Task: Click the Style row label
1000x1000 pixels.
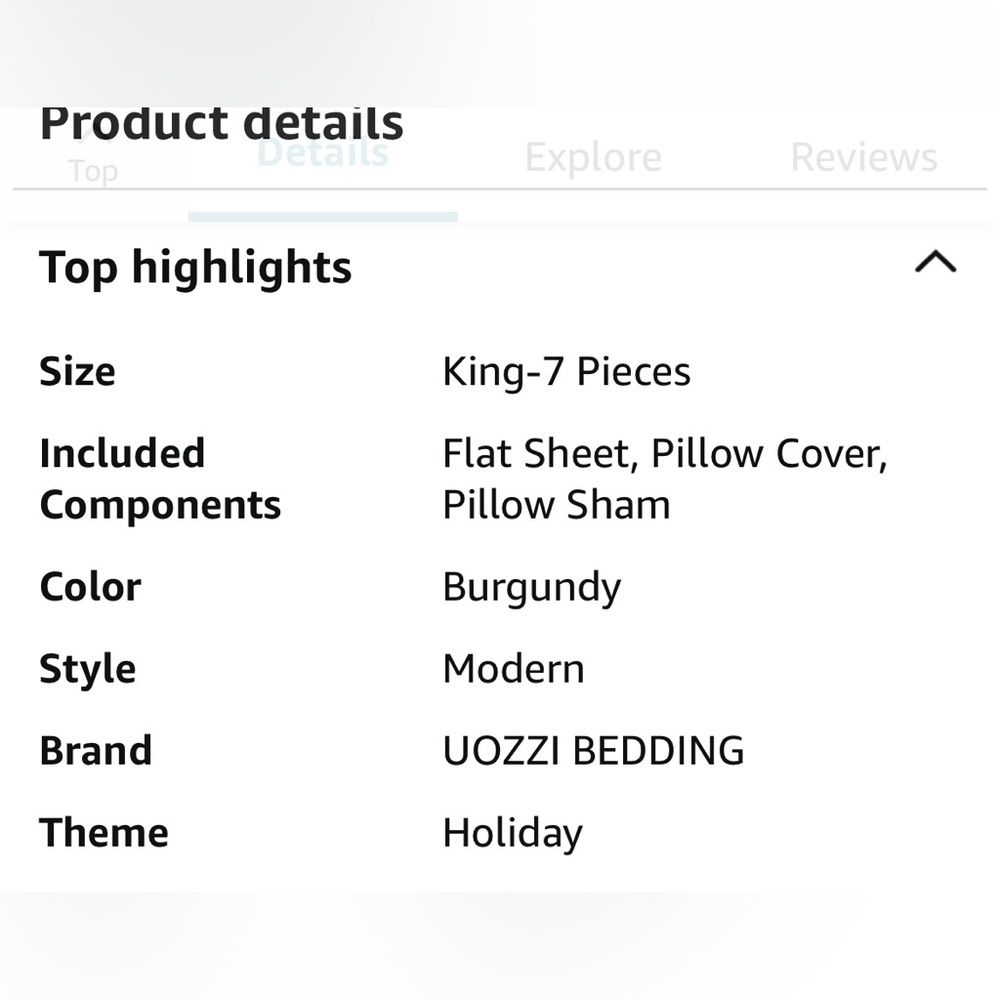Action: coord(87,668)
